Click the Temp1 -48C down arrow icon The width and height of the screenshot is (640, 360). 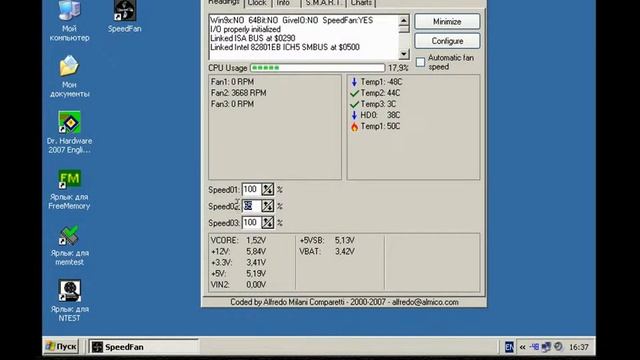point(354,82)
